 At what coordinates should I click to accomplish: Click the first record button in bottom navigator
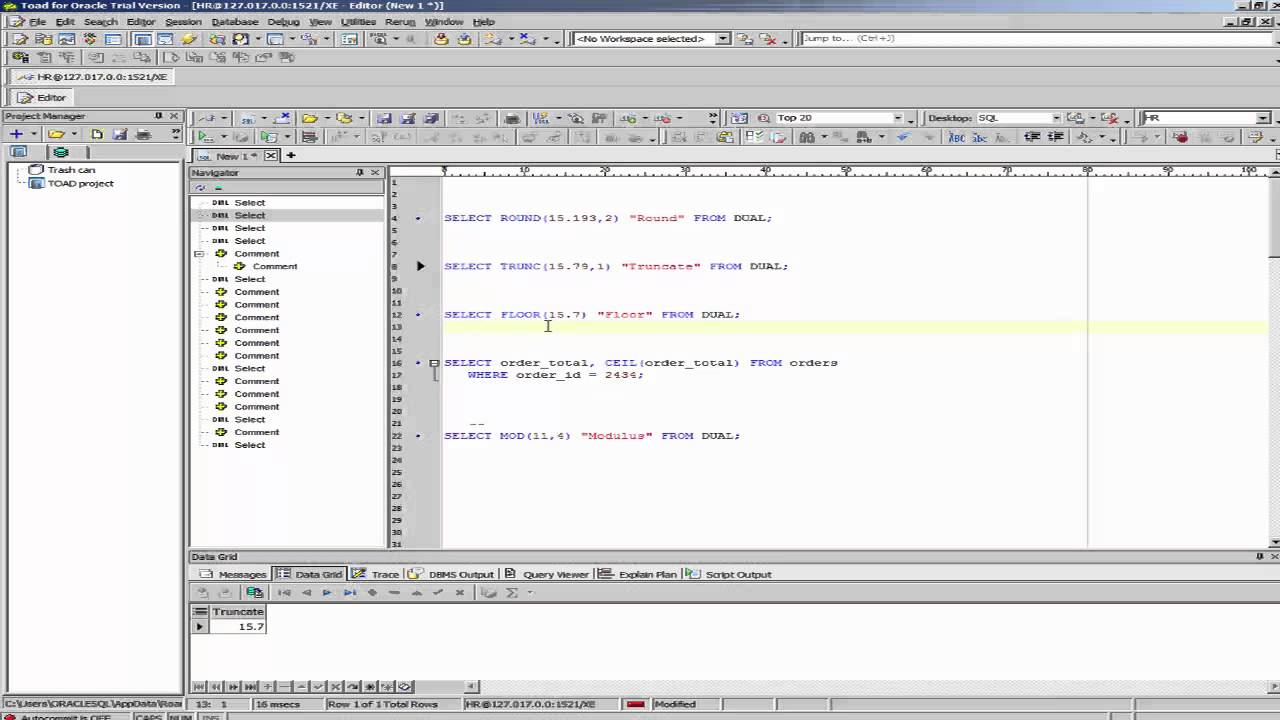pyautogui.click(x=199, y=687)
